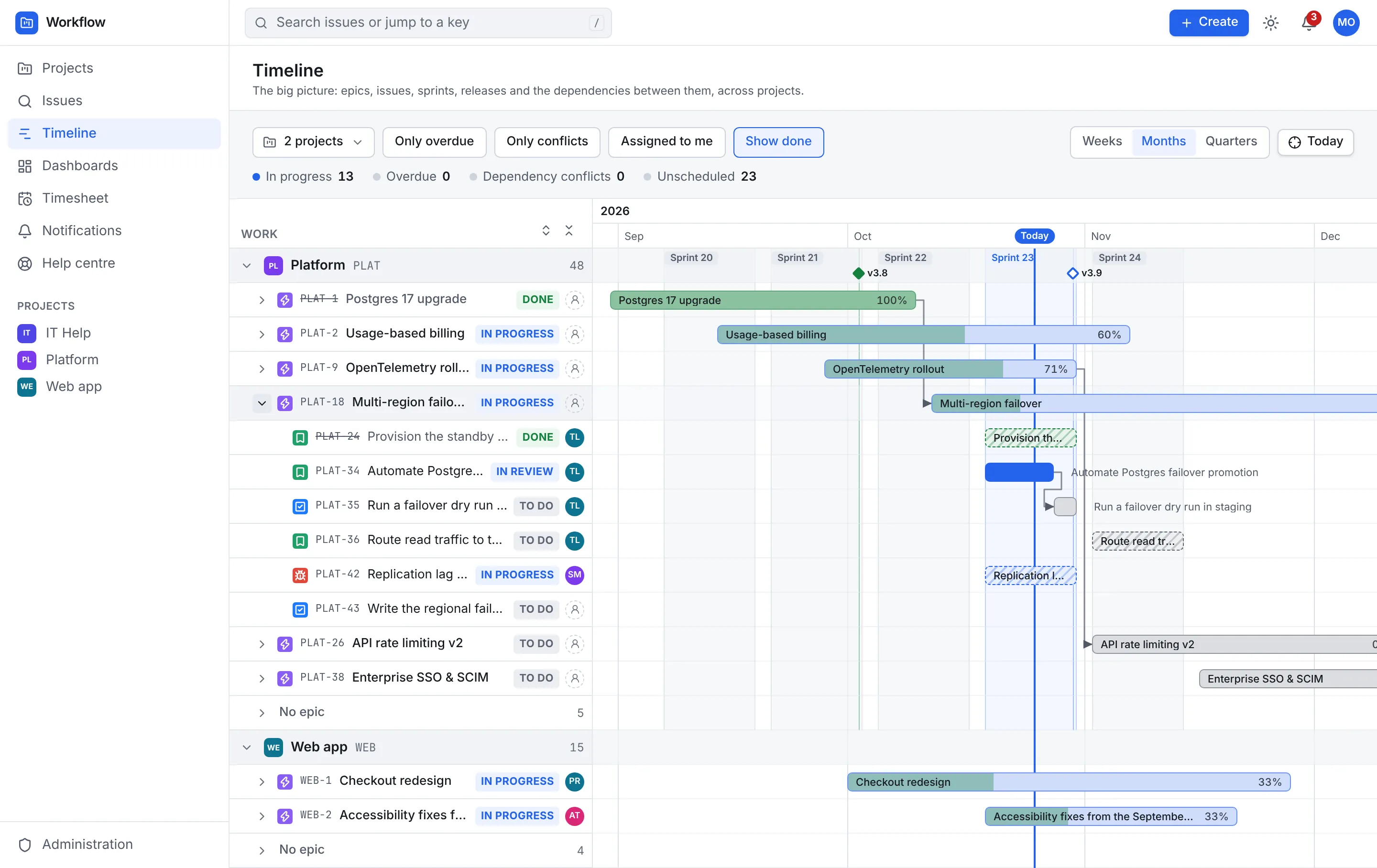Click AT avatar on Accessibility fixes row
Viewport: 1377px width, 868px height.
(575, 815)
